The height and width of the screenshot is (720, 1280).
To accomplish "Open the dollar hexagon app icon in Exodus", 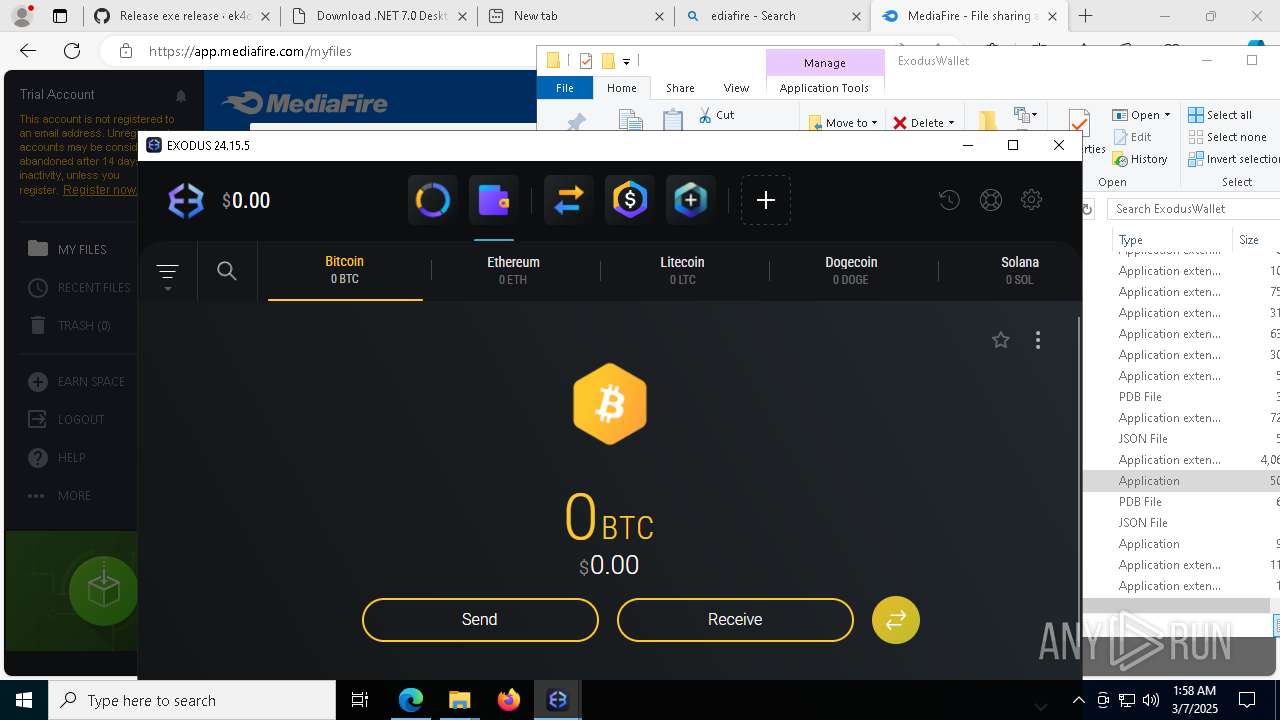I will pyautogui.click(x=629, y=200).
